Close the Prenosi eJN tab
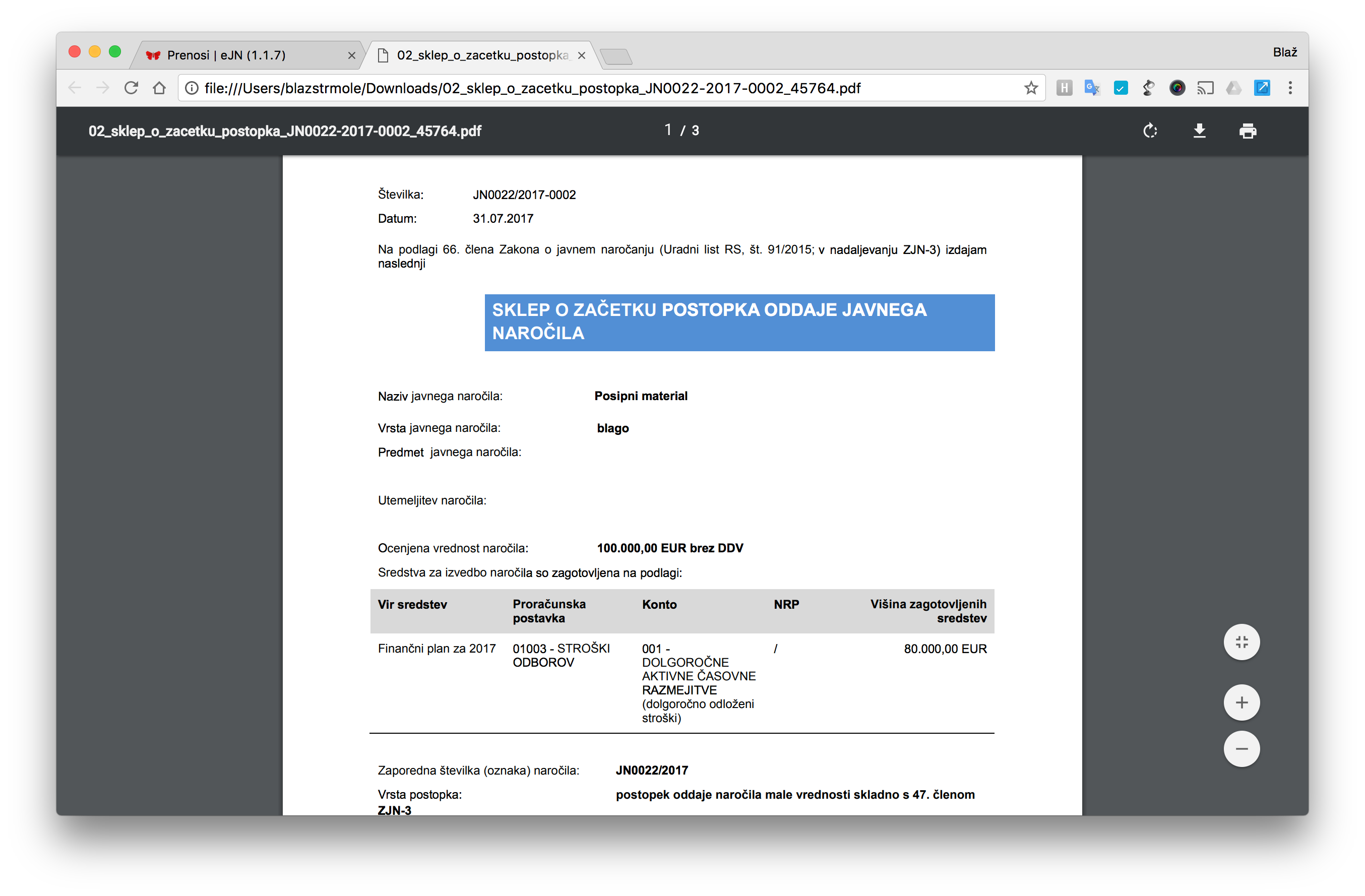1365x896 pixels. (x=351, y=55)
